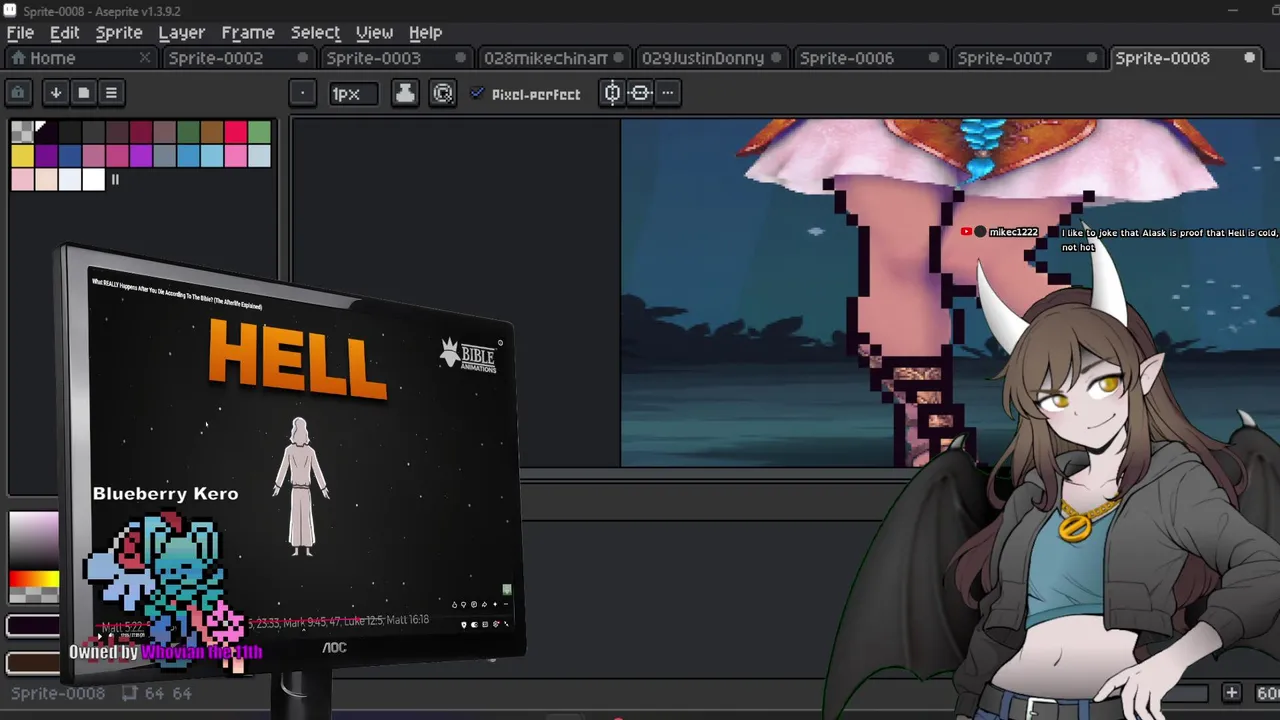The height and width of the screenshot is (720, 1280).
Task: Open the File menu
Action: (20, 32)
